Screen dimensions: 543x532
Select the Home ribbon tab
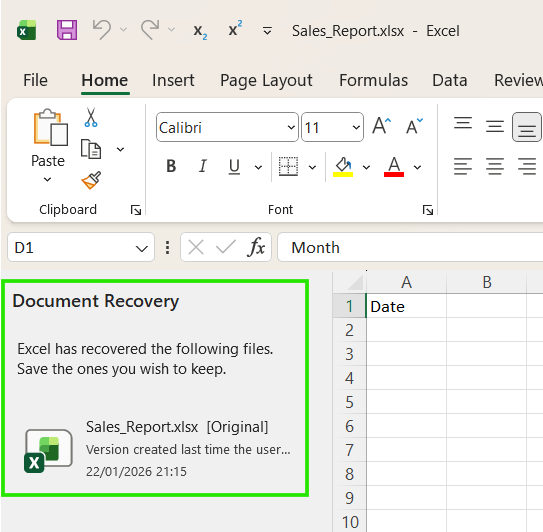pos(105,80)
